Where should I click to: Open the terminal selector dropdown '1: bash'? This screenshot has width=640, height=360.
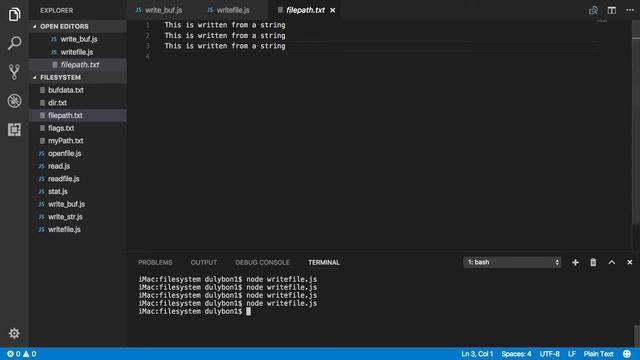pyautogui.click(x=512, y=262)
